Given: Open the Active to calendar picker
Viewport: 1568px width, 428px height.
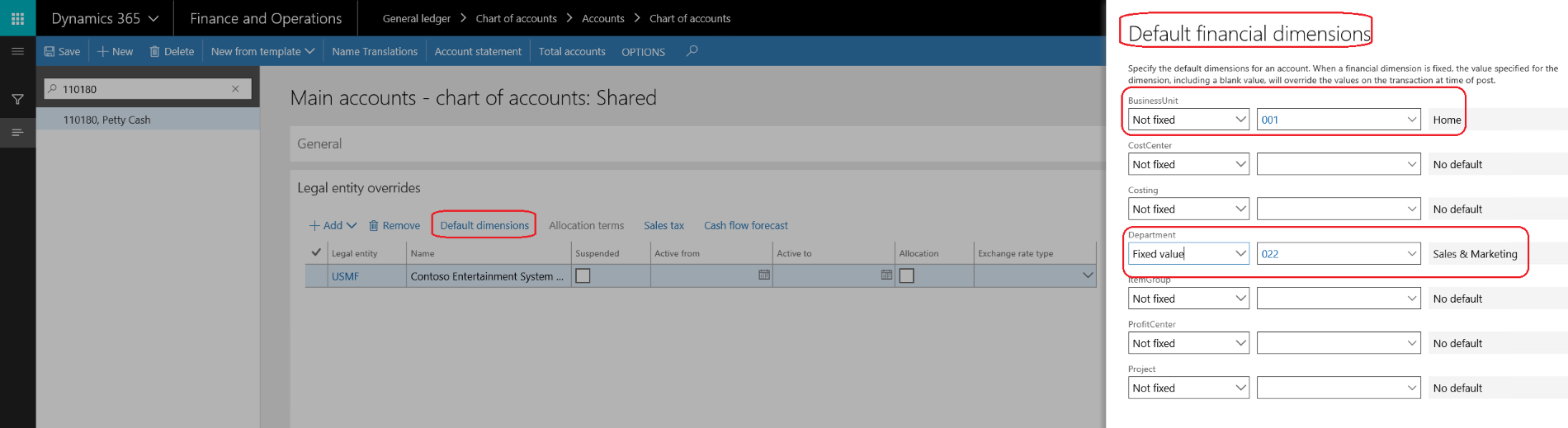Looking at the screenshot, I should [886, 275].
